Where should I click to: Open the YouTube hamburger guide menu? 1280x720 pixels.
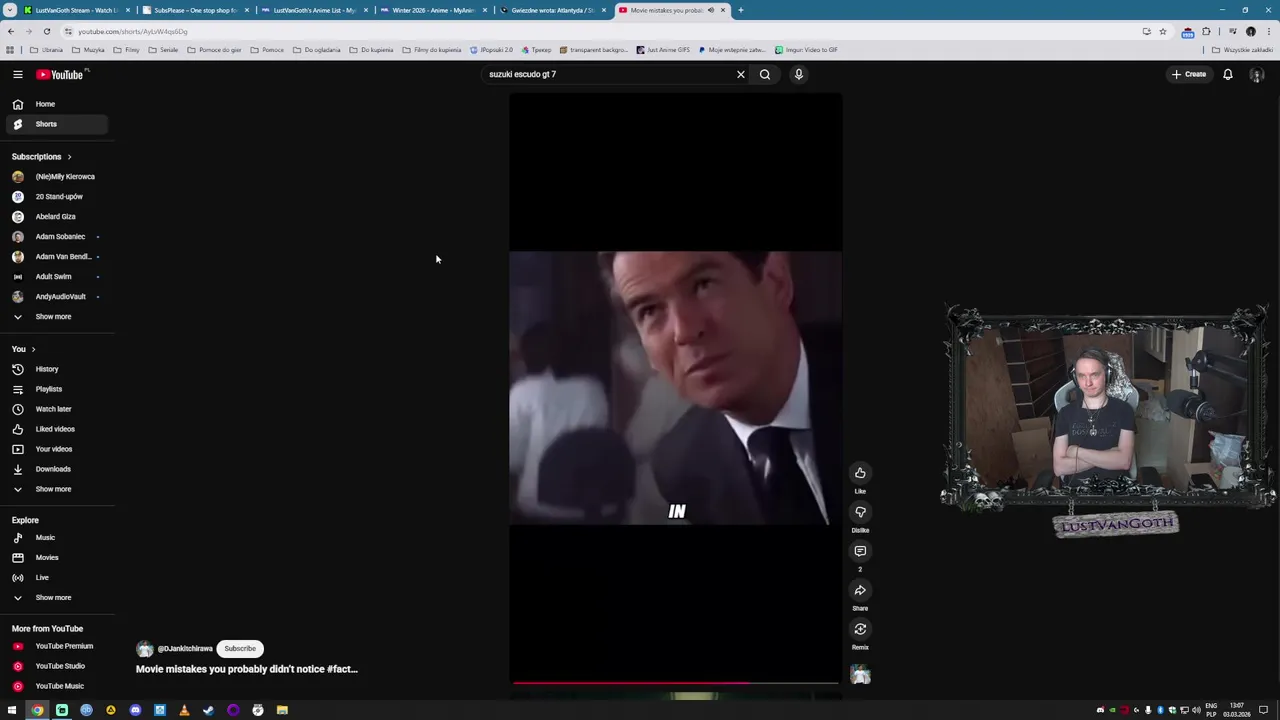(x=17, y=74)
